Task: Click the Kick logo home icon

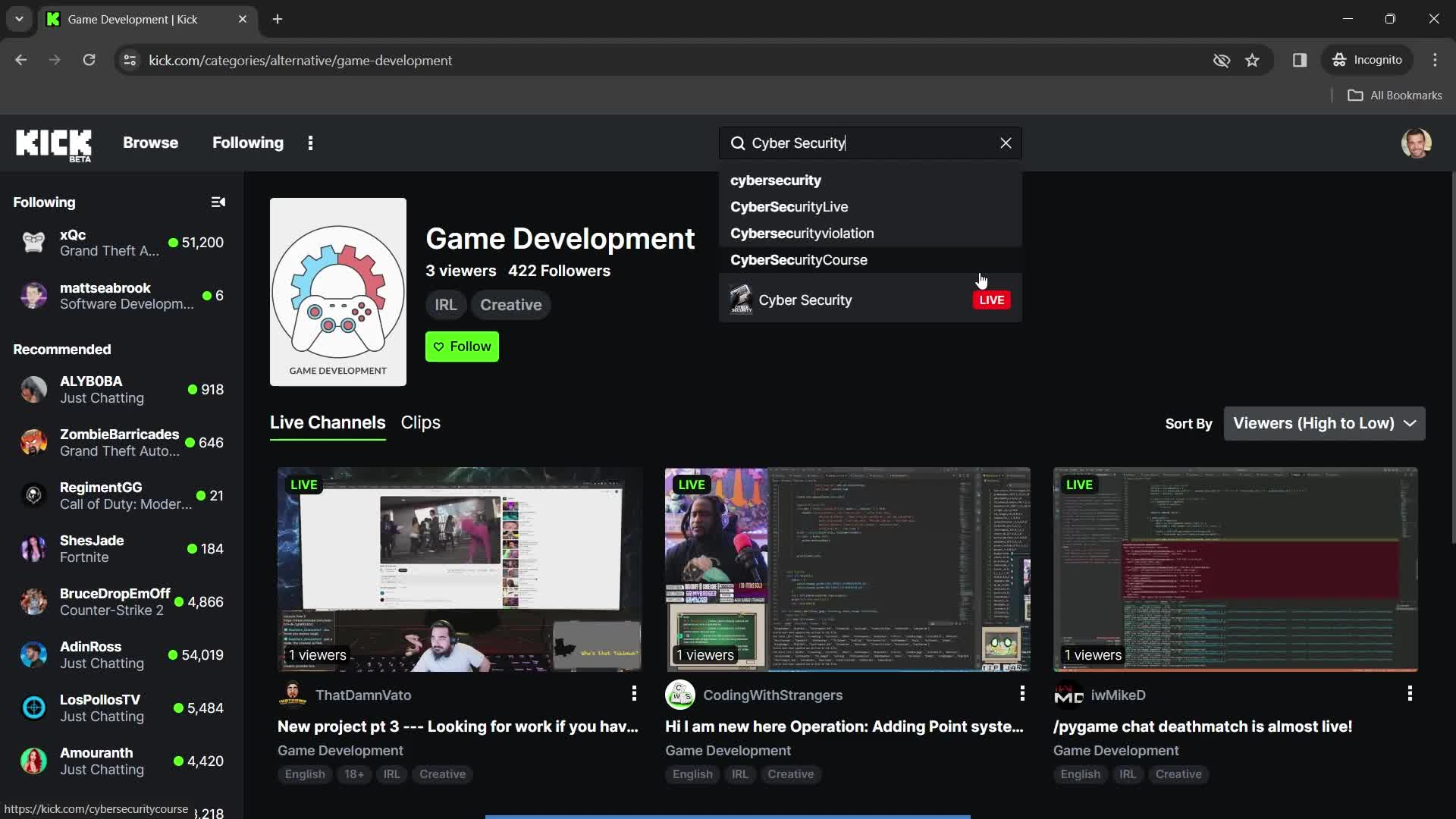Action: click(54, 144)
